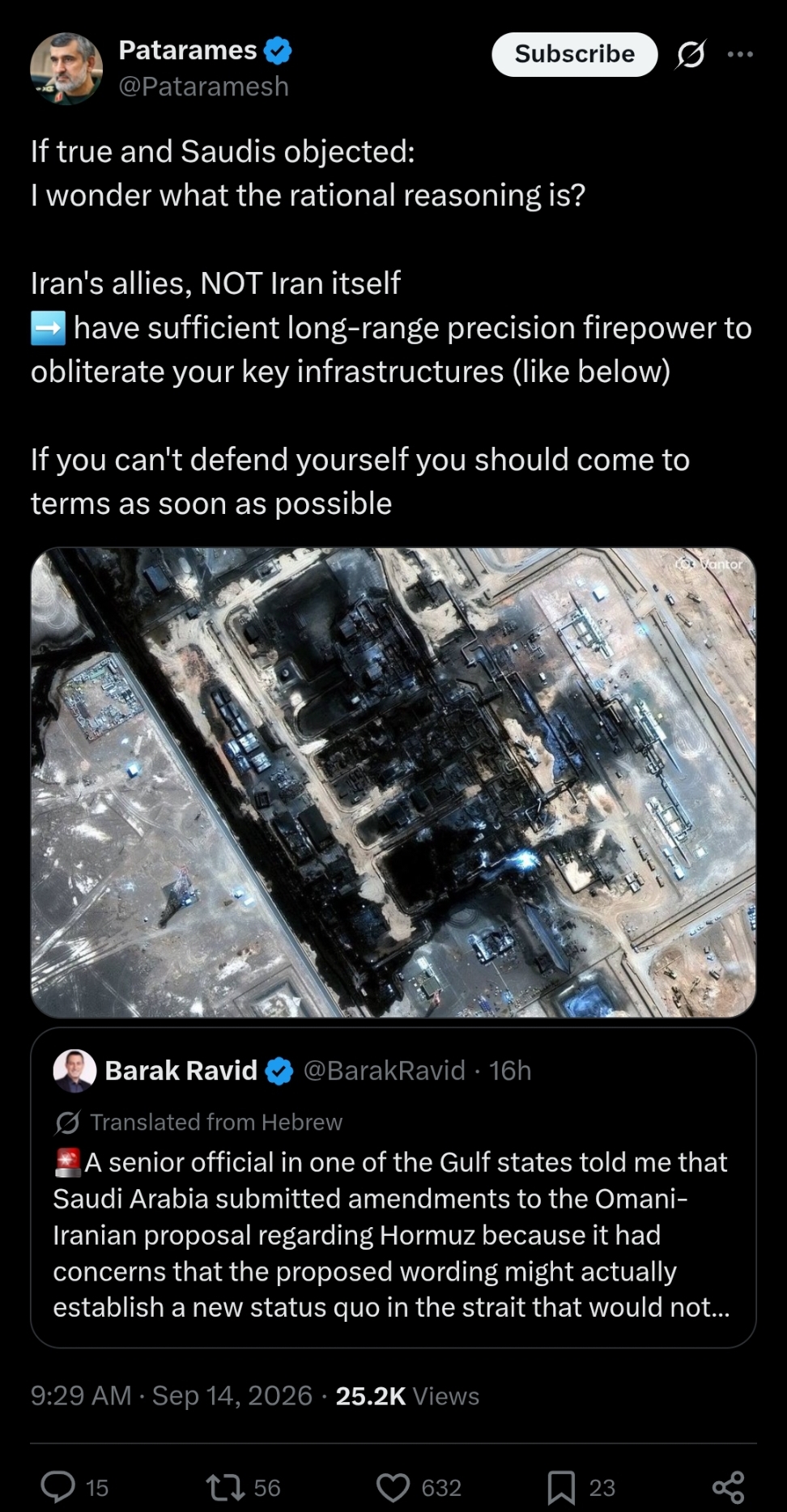Image resolution: width=787 pixels, height=1512 pixels.
Task: Open the @BarakRavid handle link
Action: pos(385,1071)
